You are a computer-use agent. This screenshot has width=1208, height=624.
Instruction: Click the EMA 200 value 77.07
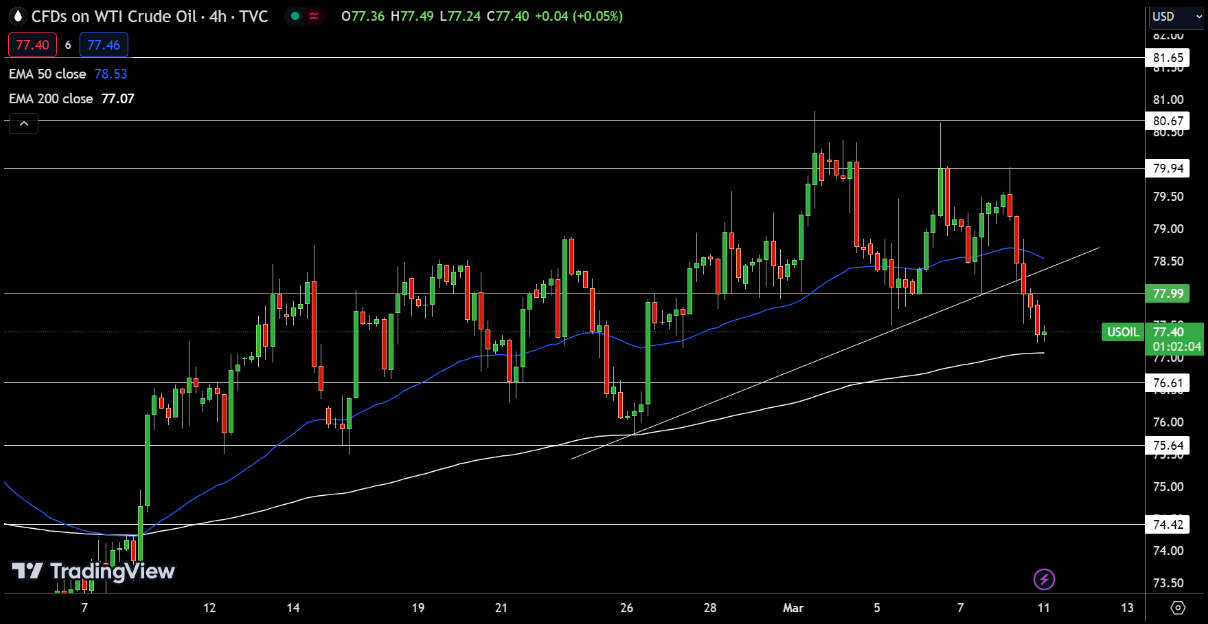(x=118, y=98)
